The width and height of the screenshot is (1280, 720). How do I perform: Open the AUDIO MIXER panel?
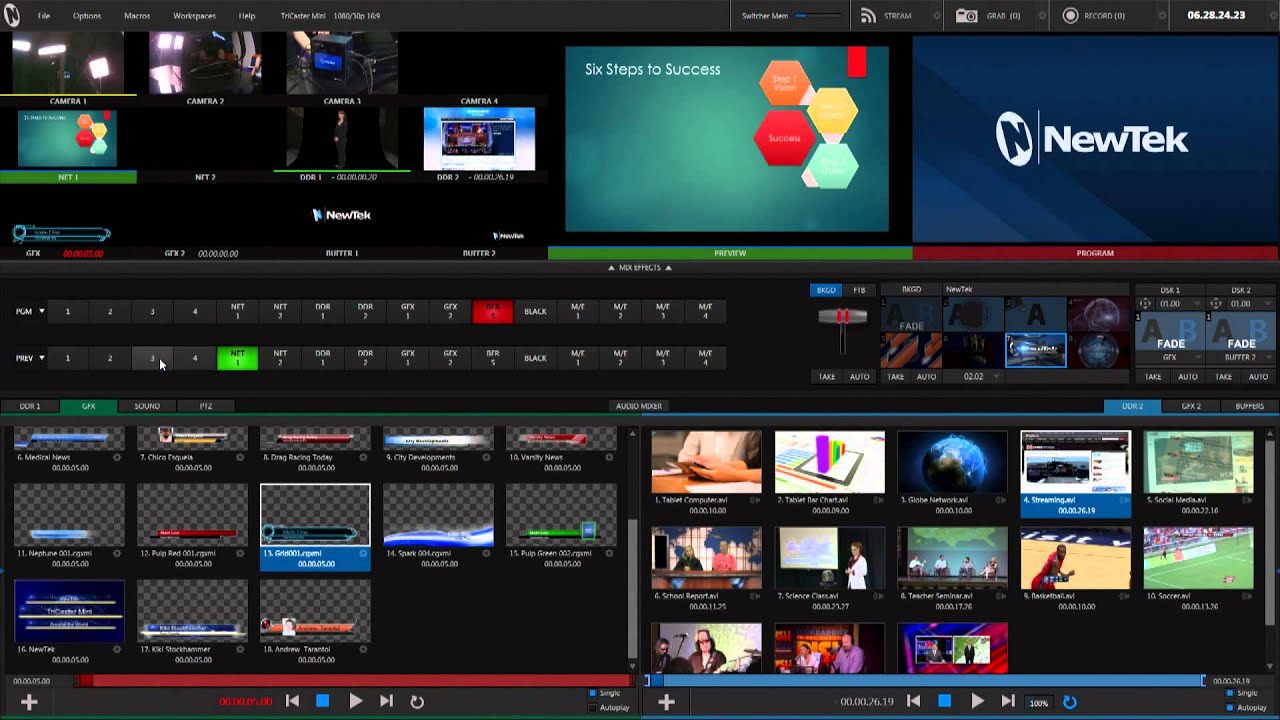coord(639,406)
